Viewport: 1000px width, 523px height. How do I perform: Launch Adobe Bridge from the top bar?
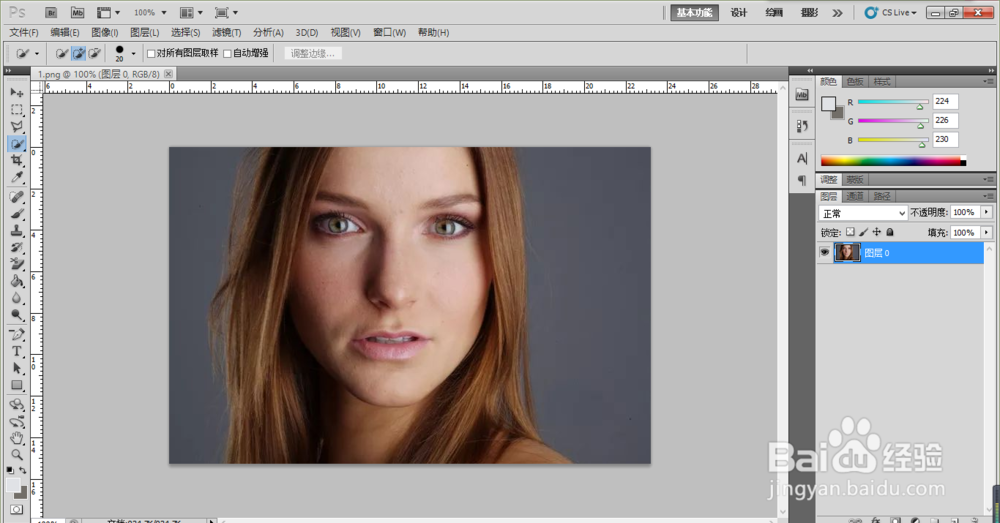[x=51, y=13]
